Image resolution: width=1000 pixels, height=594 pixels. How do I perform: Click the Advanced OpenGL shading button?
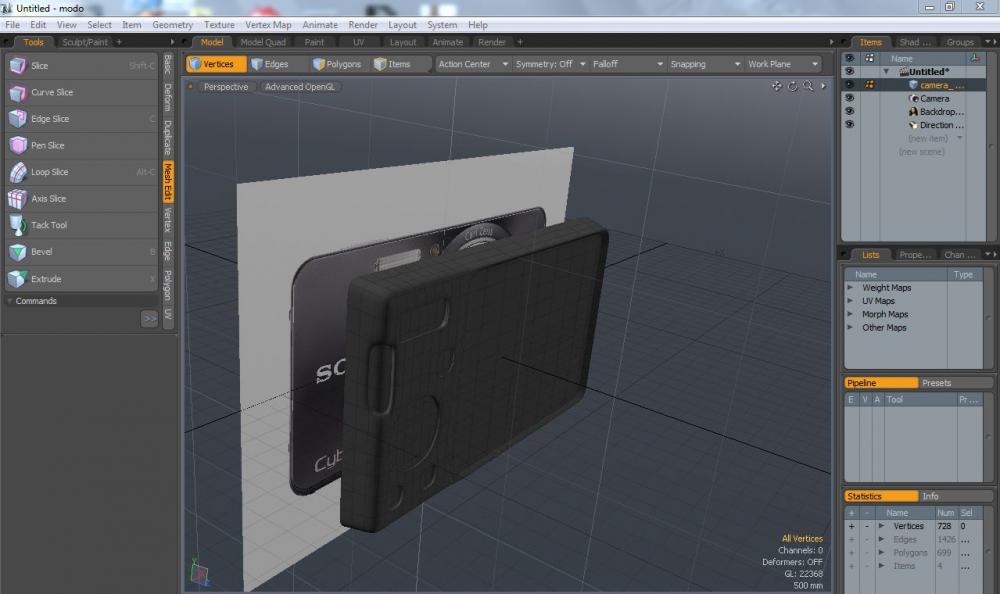pos(300,87)
